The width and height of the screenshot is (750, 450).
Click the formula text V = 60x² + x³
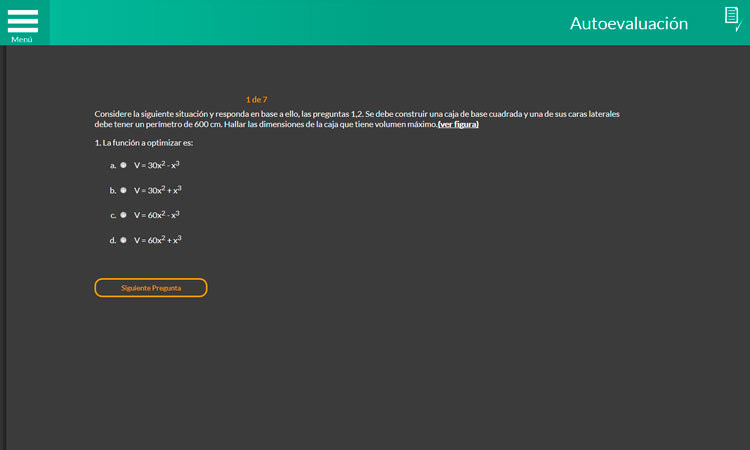pos(157,240)
